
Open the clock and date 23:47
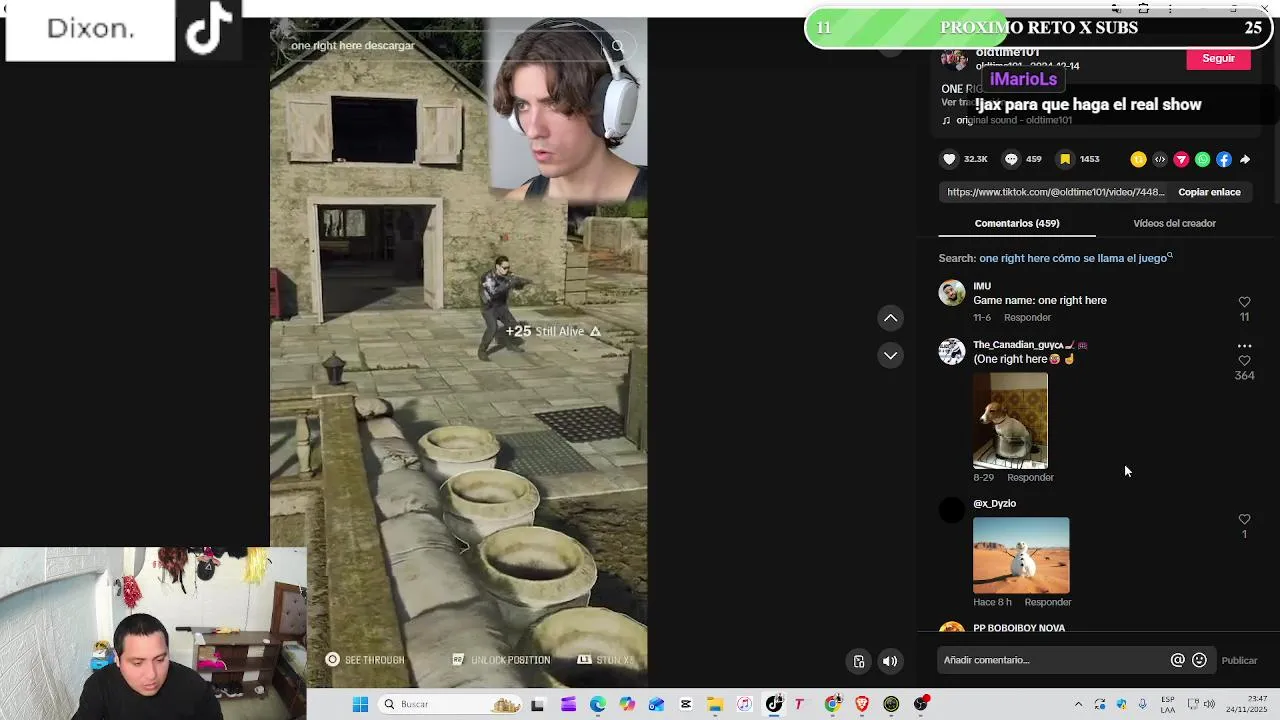point(1247,704)
